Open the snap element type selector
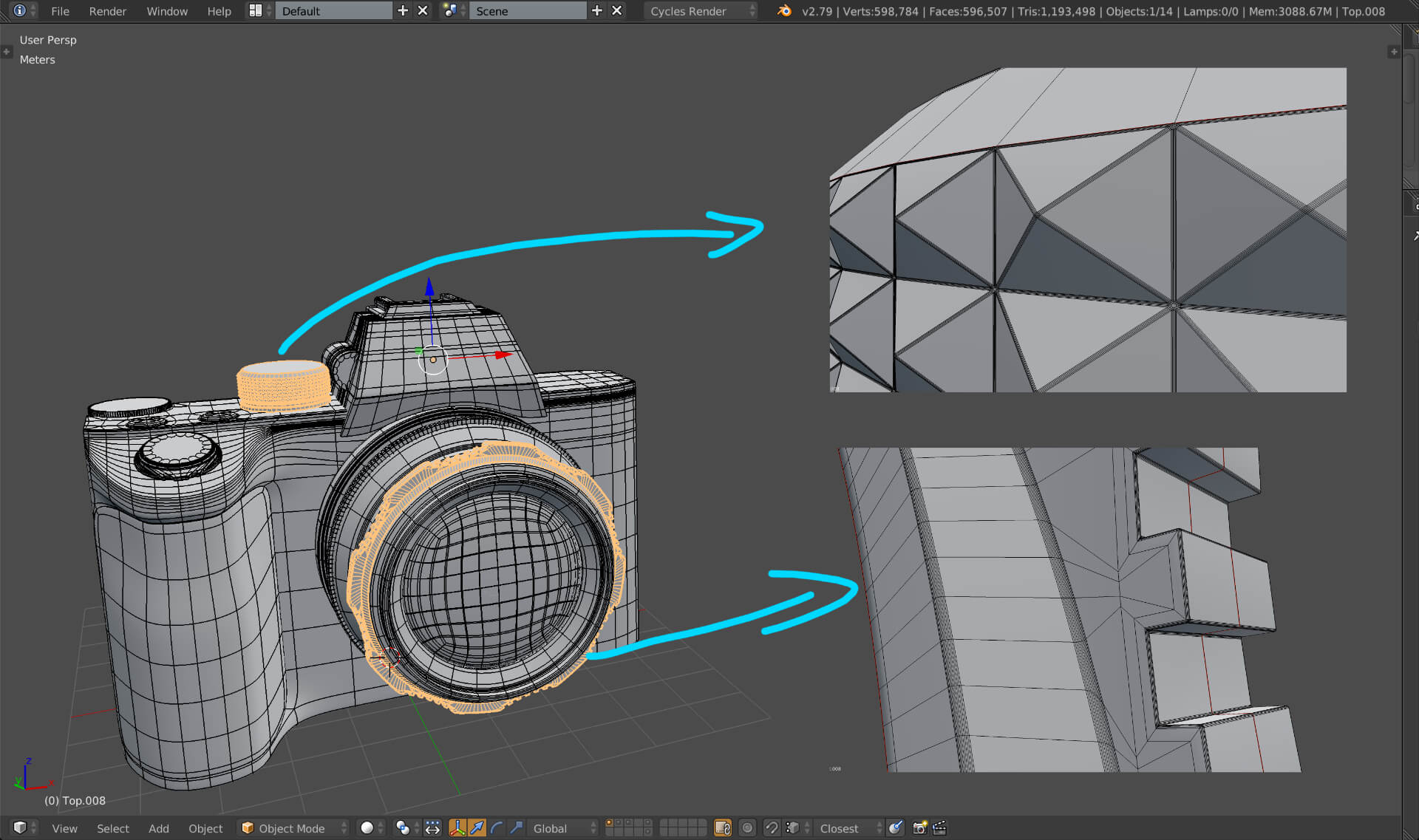1419x840 pixels. 797,828
